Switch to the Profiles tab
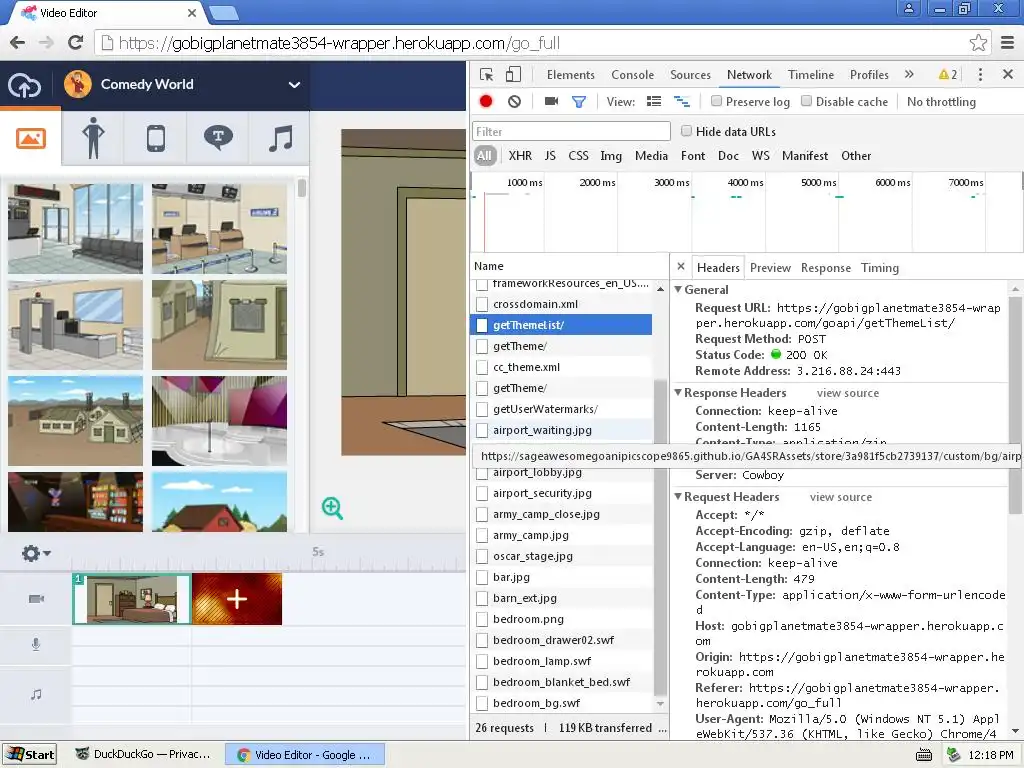 pyautogui.click(x=869, y=74)
